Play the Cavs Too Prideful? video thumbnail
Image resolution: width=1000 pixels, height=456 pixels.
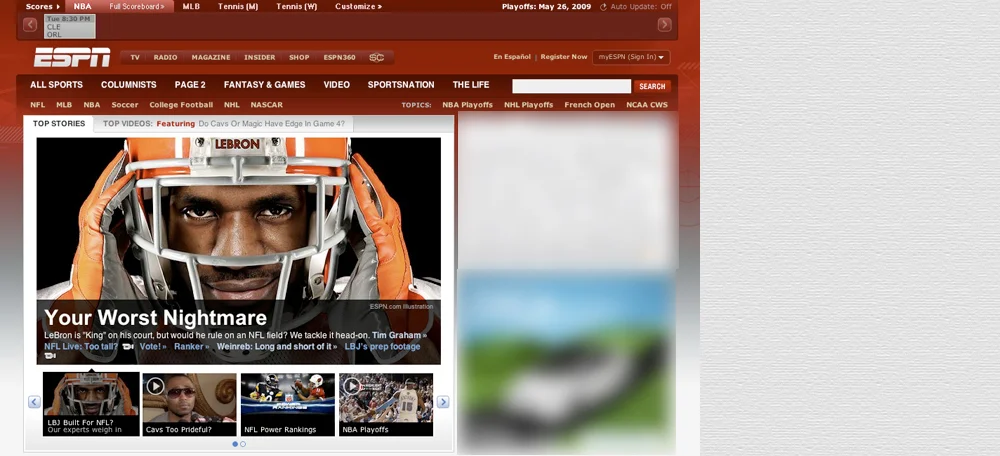[189, 404]
